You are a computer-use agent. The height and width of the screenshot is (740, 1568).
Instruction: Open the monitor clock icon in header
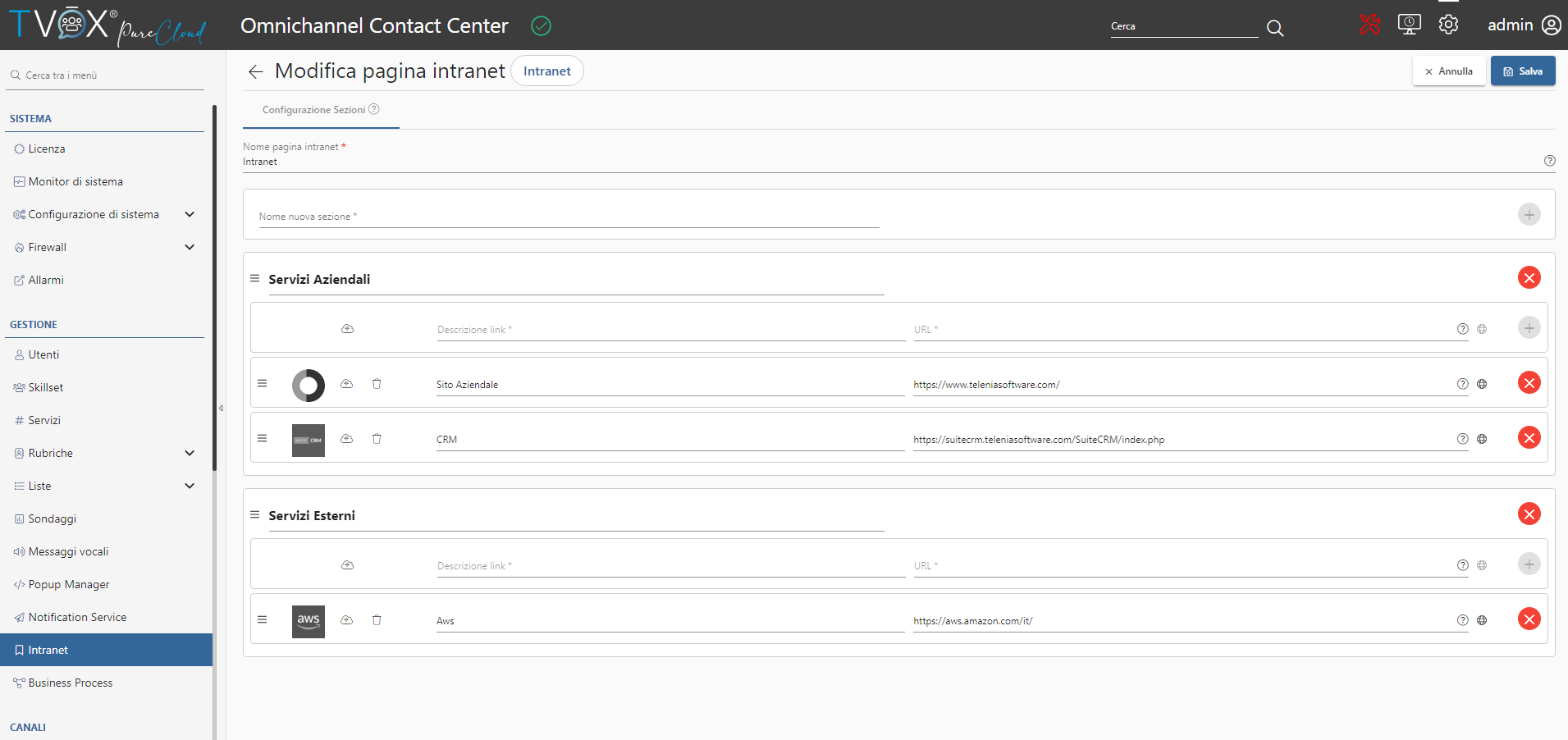point(1410,25)
